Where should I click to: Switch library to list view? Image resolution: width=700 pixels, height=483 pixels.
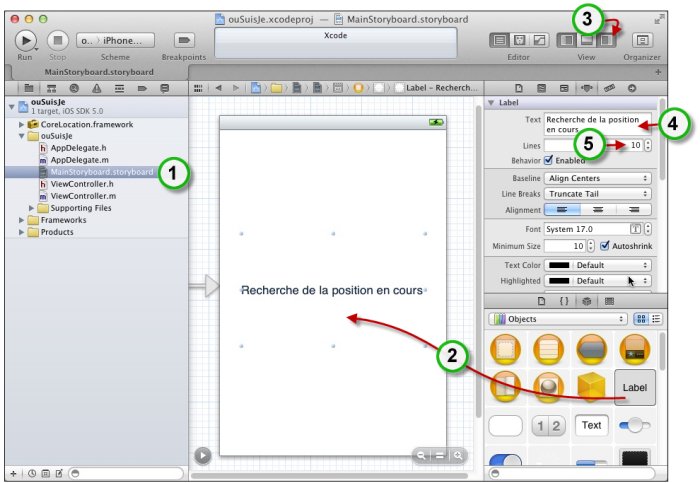(656, 319)
